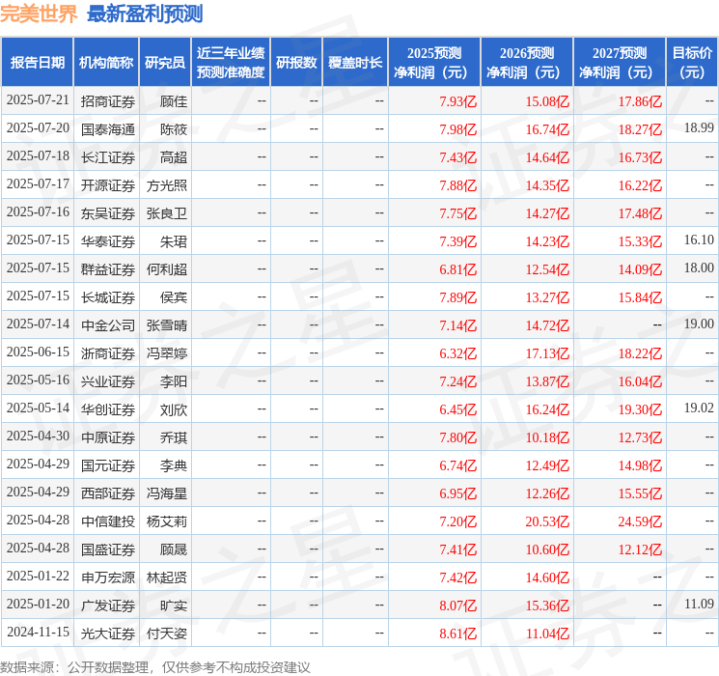Select the 报告日期 column header

(37, 62)
